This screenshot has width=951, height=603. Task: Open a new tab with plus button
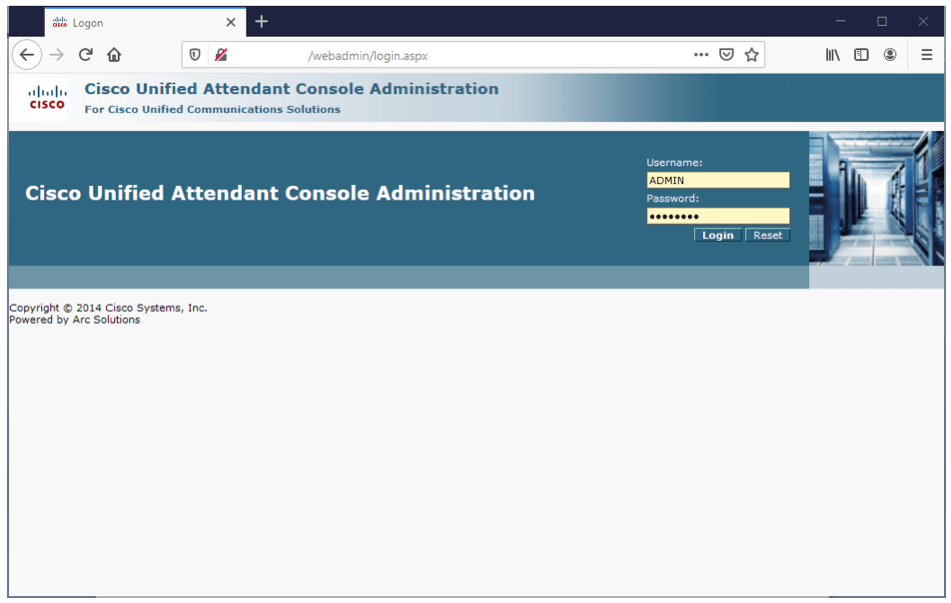coord(261,22)
